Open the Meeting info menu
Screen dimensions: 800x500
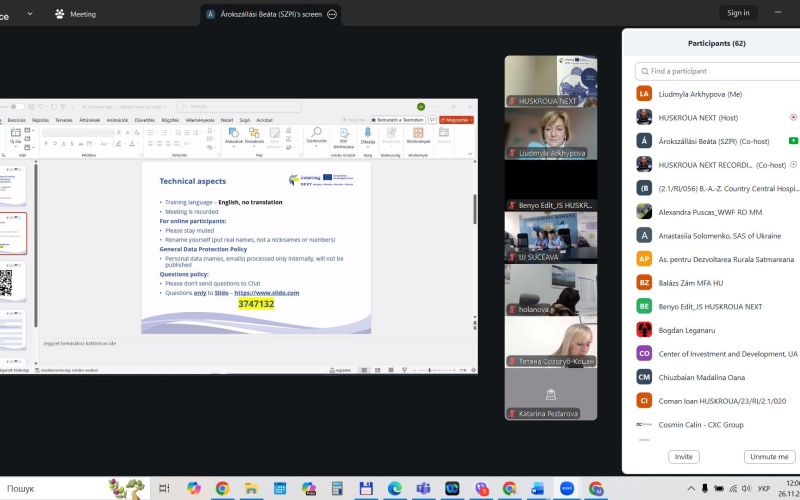pos(76,14)
